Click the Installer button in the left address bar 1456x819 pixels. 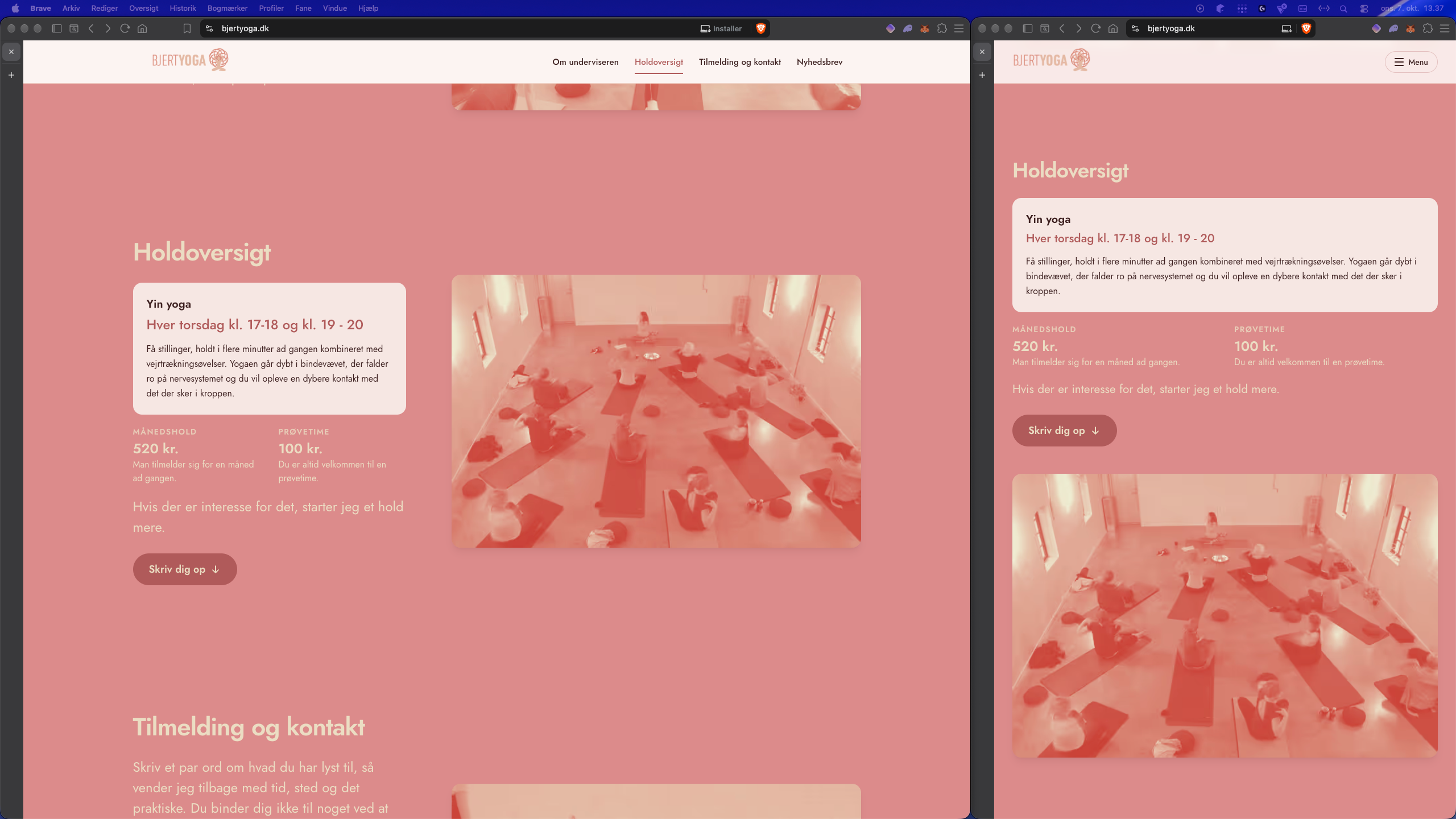pyautogui.click(x=721, y=28)
